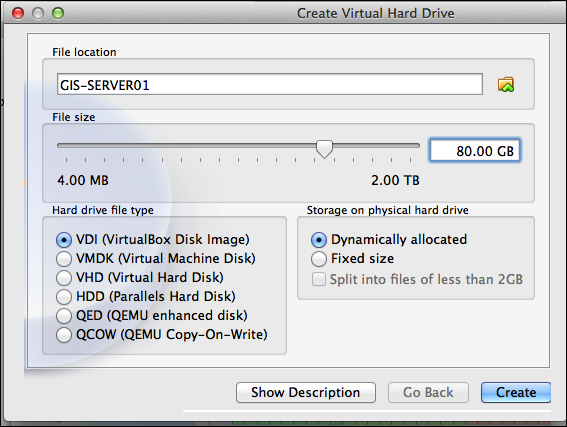Click the slider track near 2.00 TB end
This screenshot has height=427, width=567.
(x=410, y=145)
